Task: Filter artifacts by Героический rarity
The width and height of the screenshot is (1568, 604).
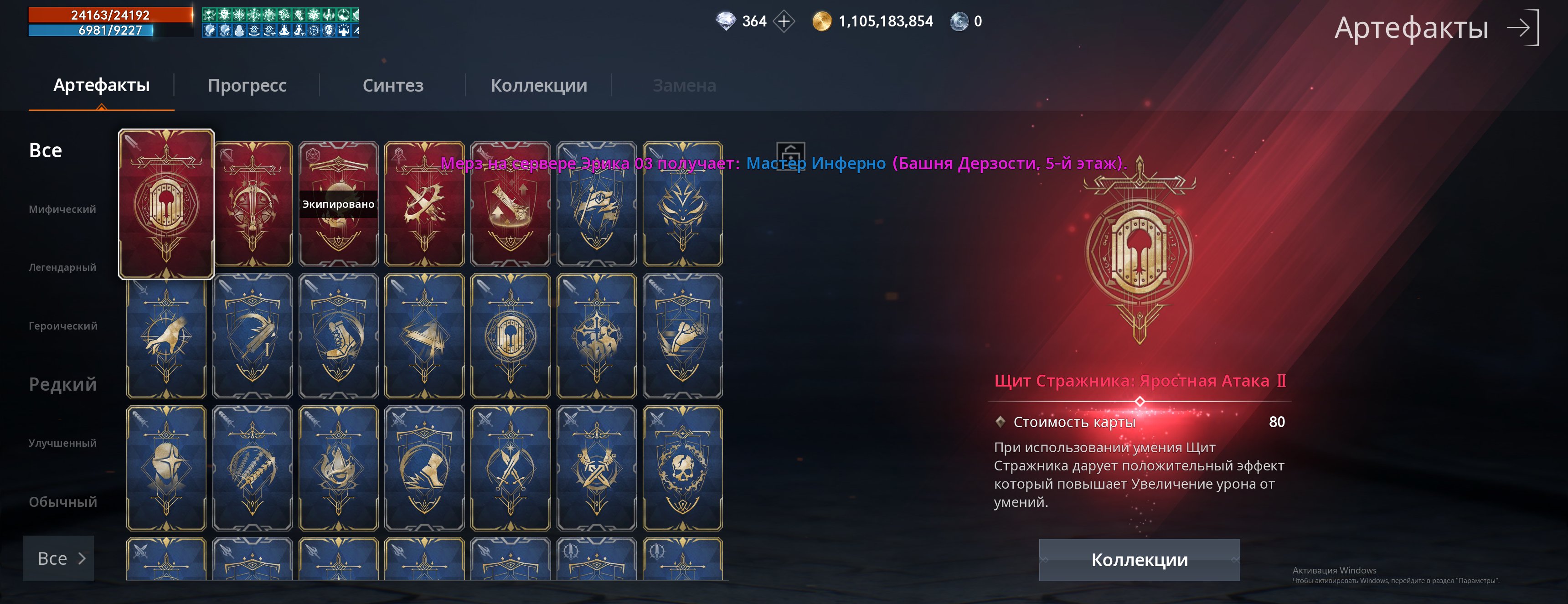Action: coord(63,326)
